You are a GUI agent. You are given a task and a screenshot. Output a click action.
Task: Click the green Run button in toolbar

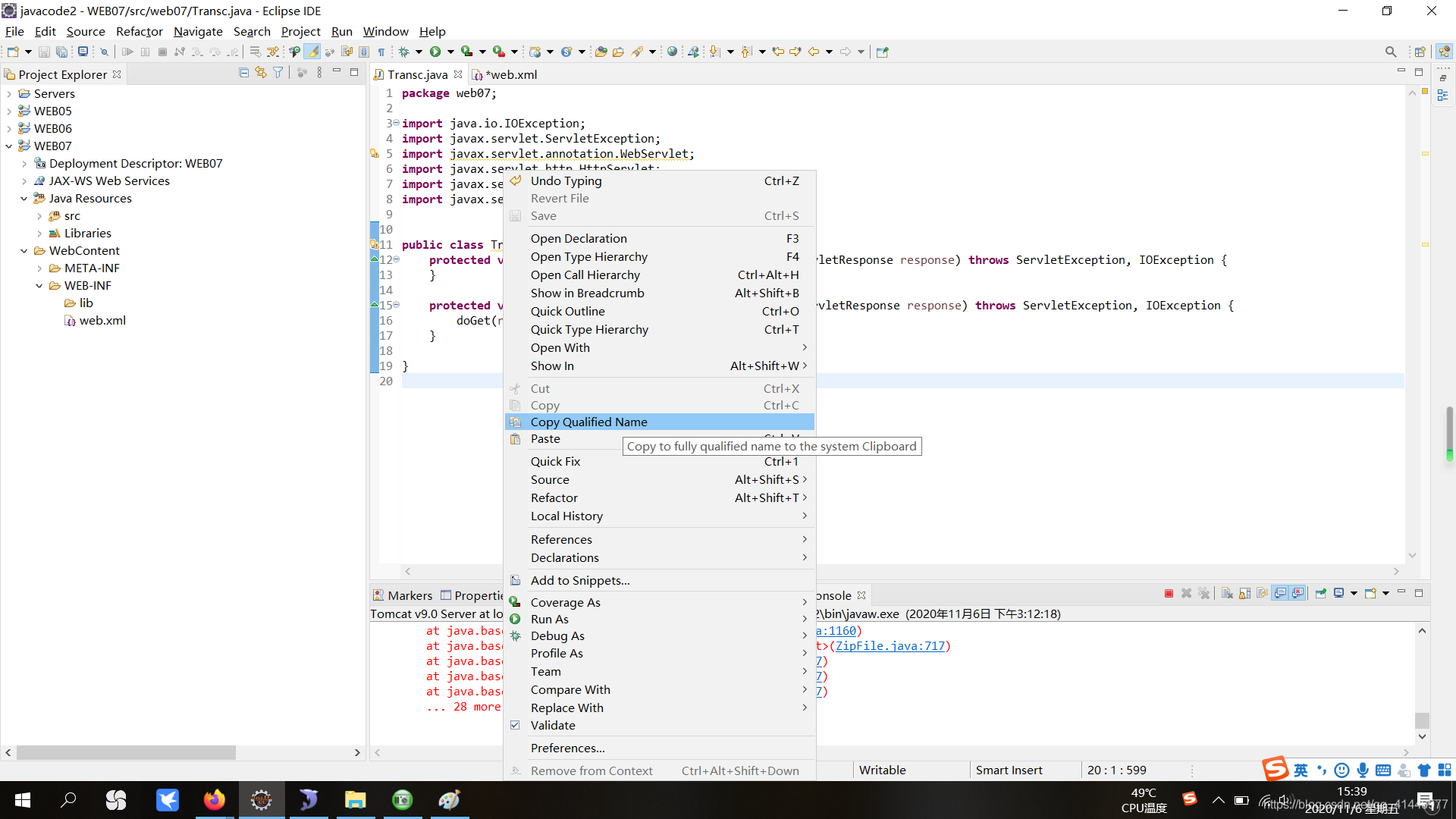point(435,52)
